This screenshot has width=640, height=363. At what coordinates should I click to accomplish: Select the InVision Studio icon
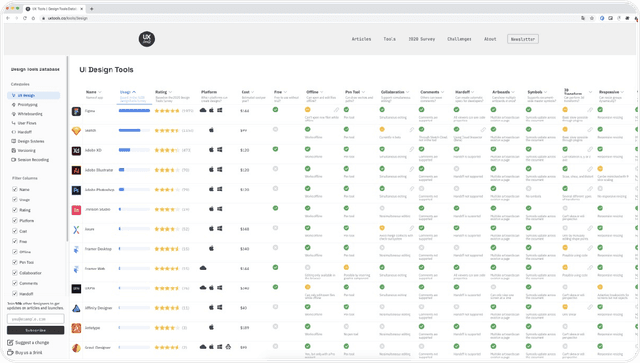point(76,209)
